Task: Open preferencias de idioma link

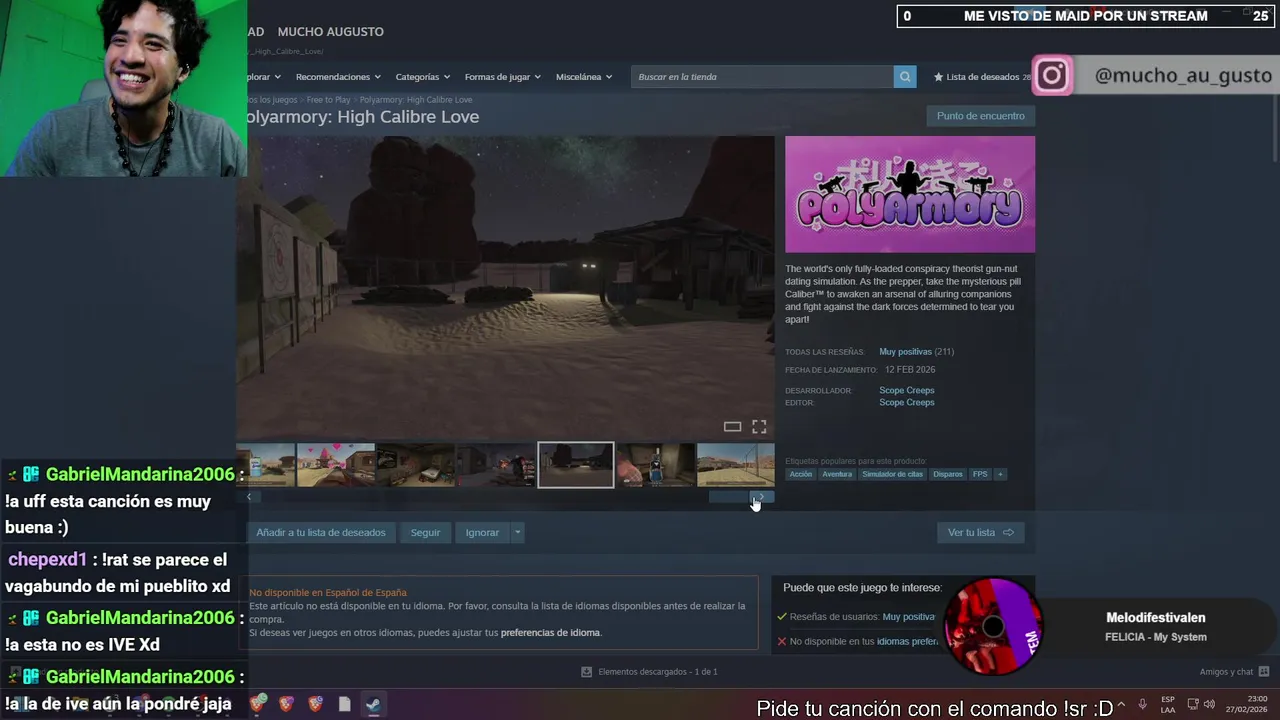Action: 550,633
